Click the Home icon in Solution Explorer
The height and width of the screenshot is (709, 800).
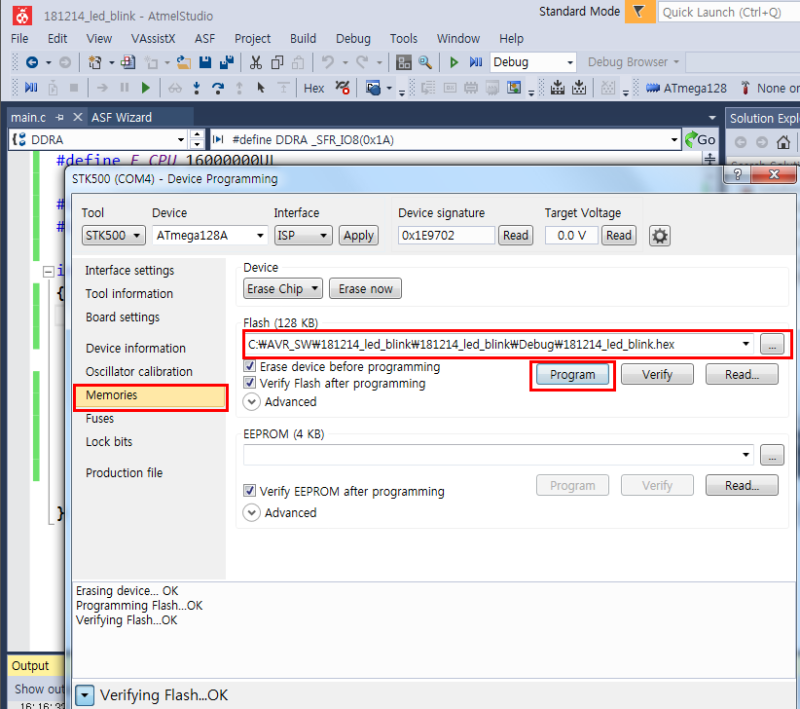(784, 142)
